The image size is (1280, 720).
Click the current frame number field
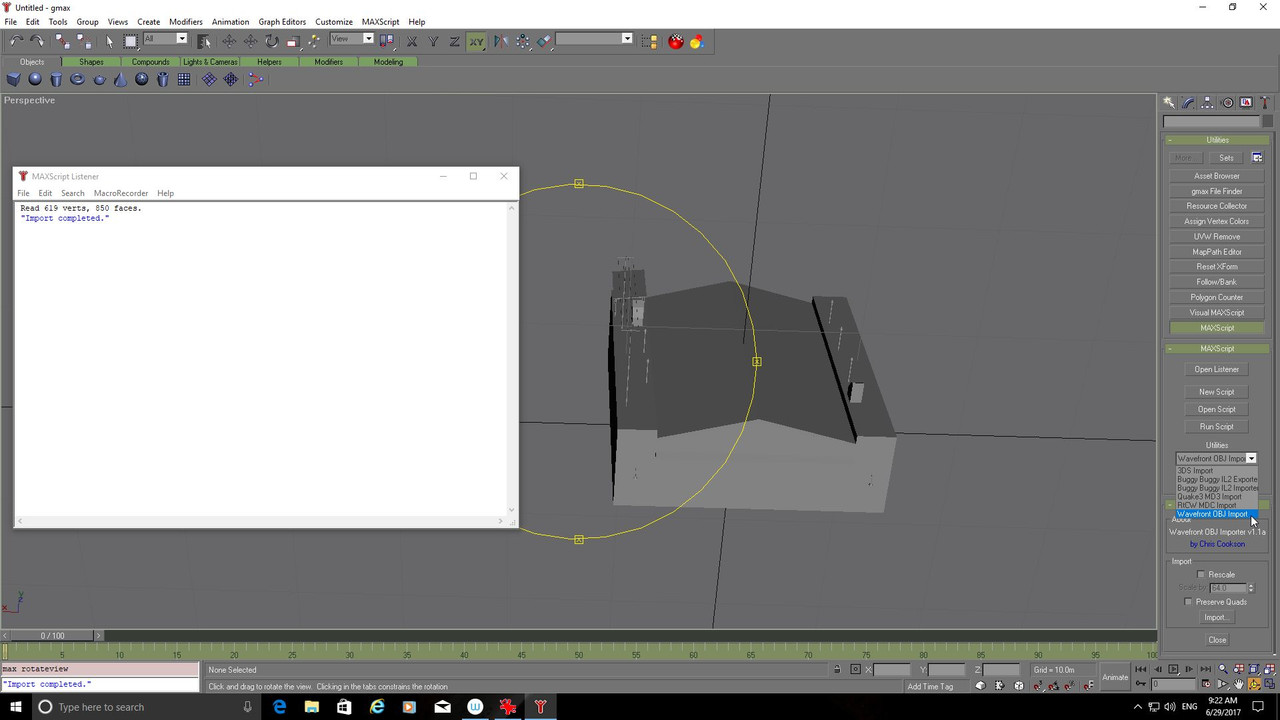[1174, 685]
